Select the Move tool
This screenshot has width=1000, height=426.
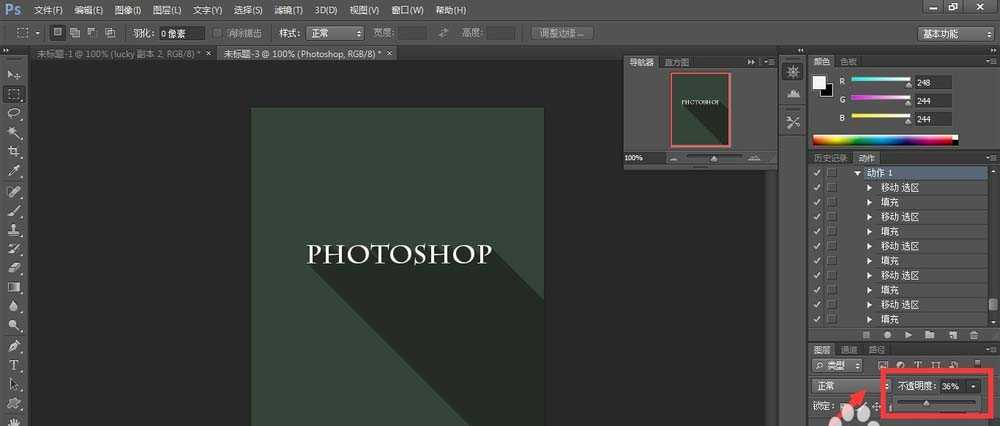[x=14, y=75]
